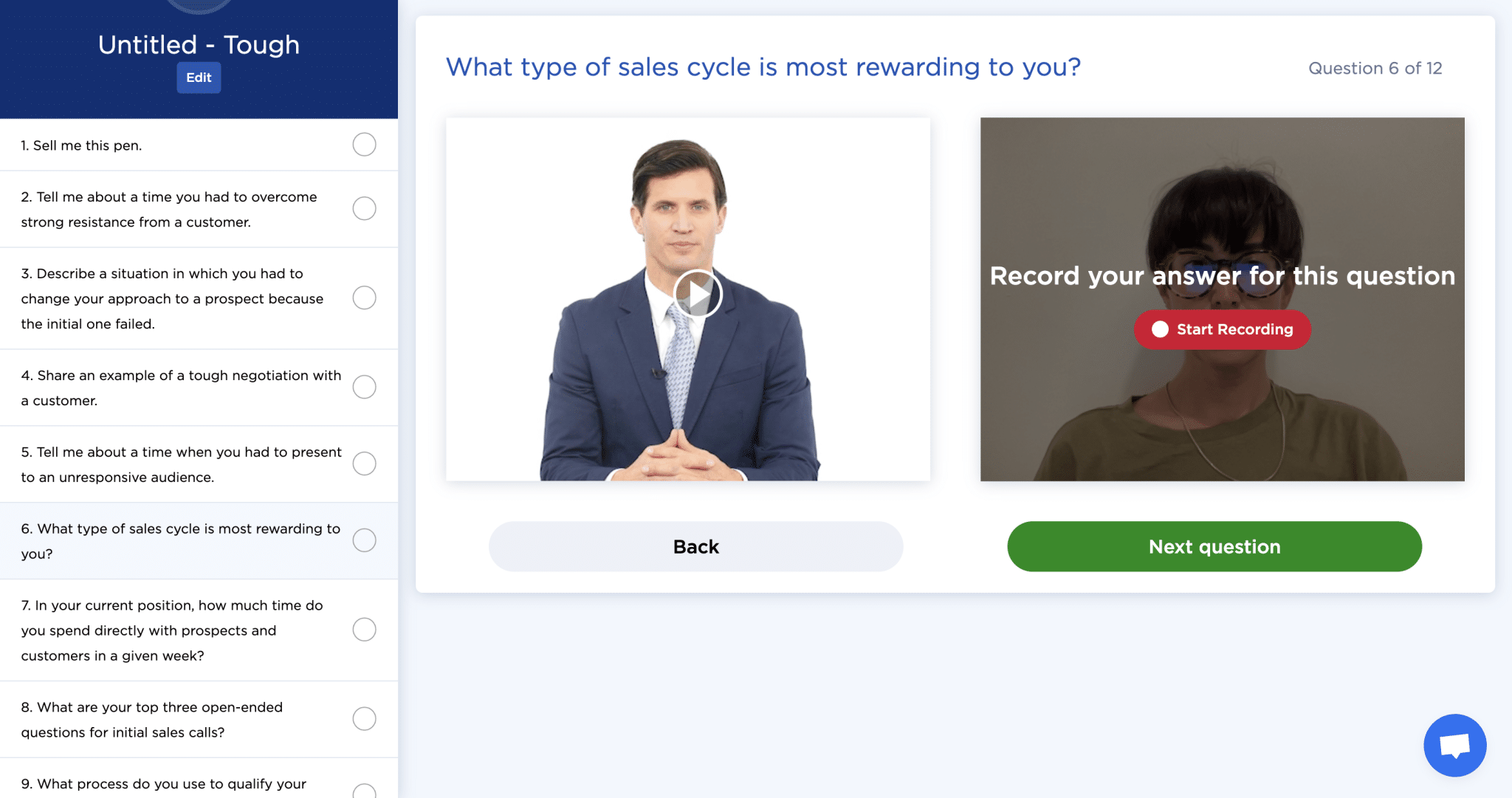
Task: Toggle the circle for question 8
Action: (364, 718)
